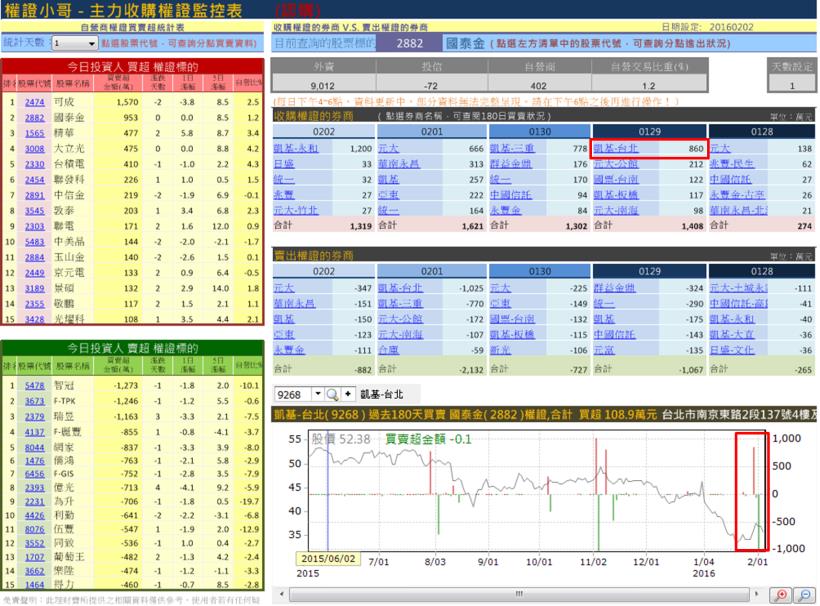Click 群益金鼎 broker with 176 on 0130
The height and width of the screenshot is (606, 820).
[x=510, y=164]
